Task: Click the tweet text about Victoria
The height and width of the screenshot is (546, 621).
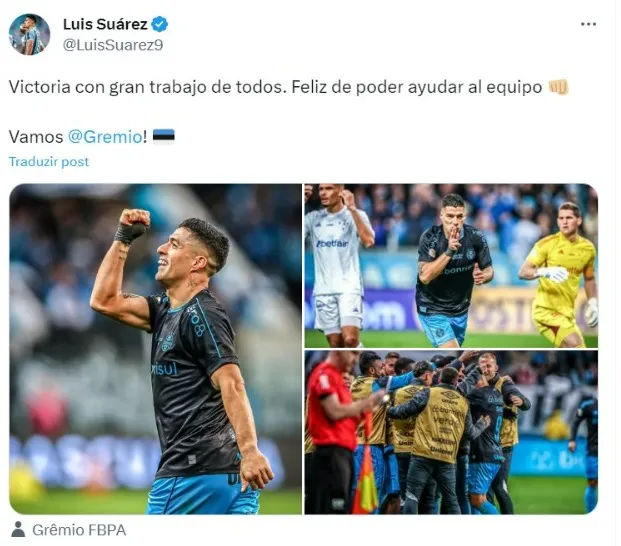Action: tap(275, 87)
